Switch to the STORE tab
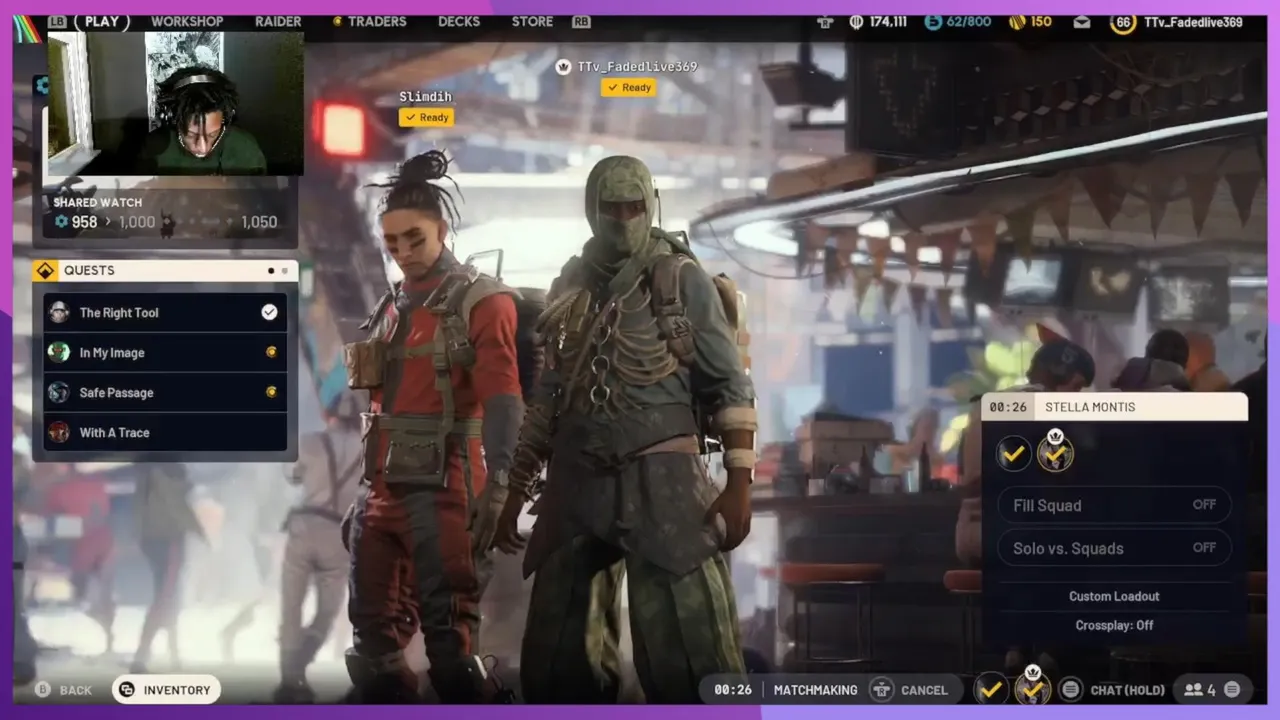 [532, 21]
